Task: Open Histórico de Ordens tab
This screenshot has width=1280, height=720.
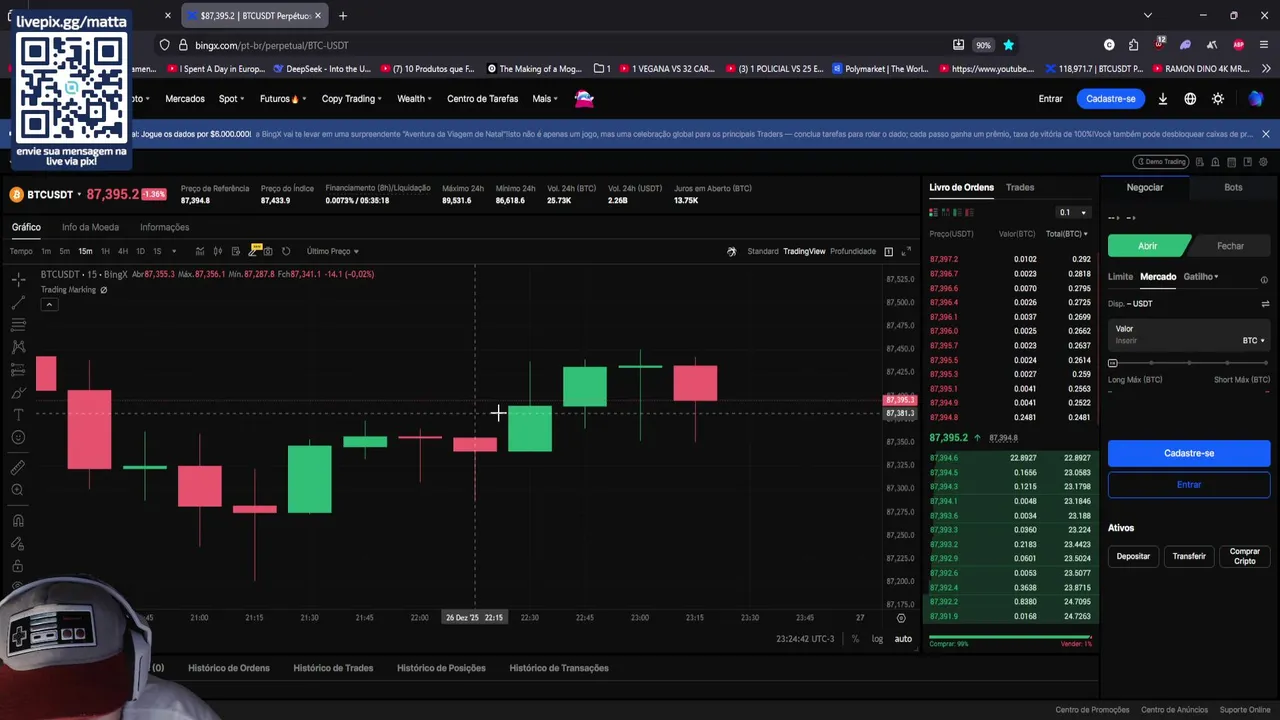Action: click(229, 668)
